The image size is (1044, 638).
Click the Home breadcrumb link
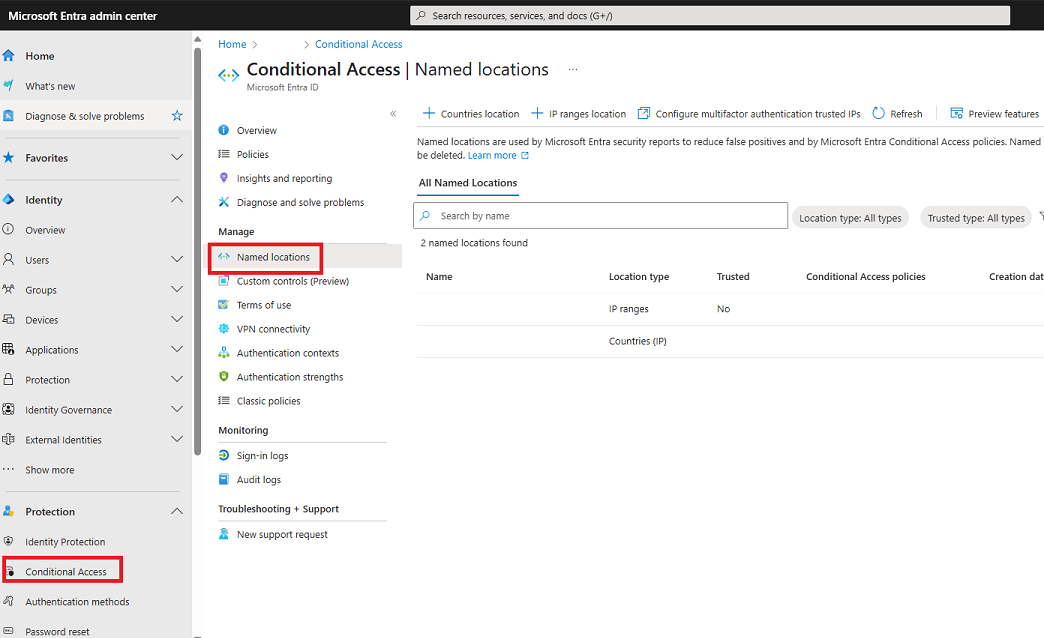[232, 44]
